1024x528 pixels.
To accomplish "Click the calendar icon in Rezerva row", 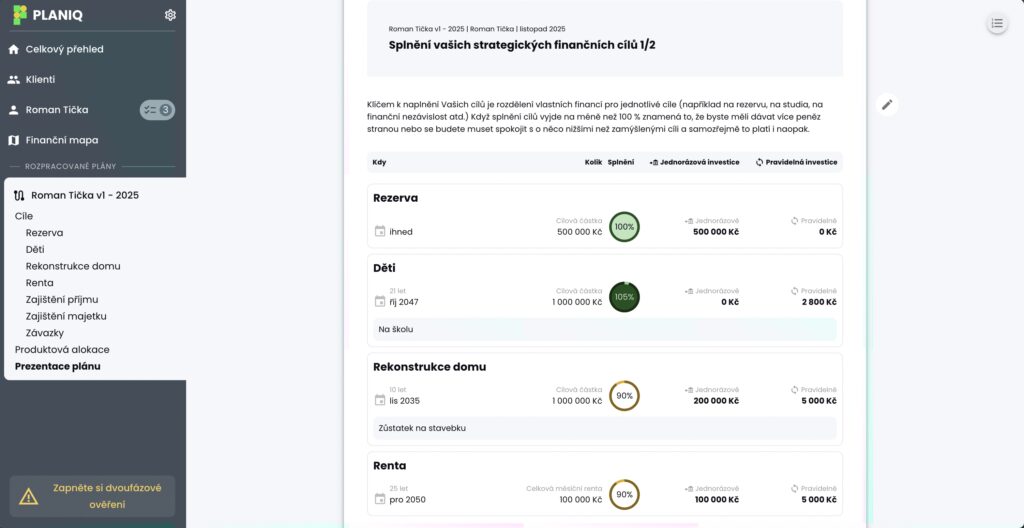I will [380, 232].
